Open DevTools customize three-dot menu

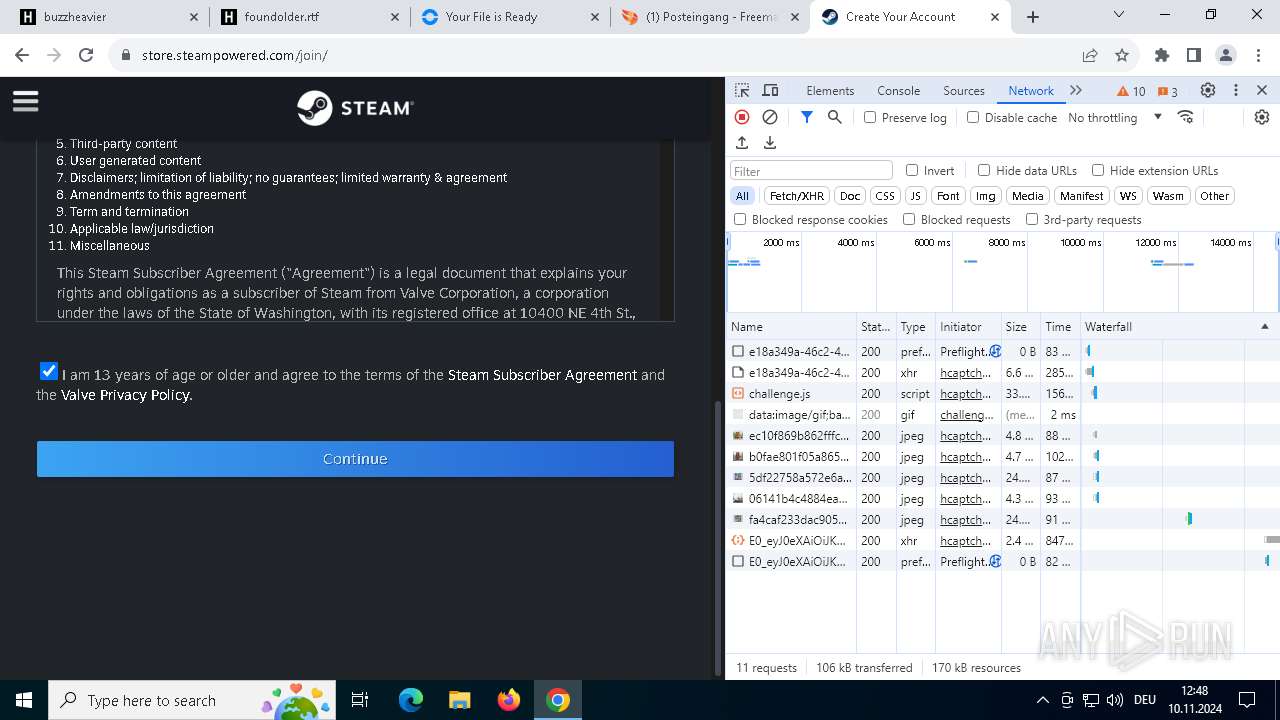coord(1236,90)
